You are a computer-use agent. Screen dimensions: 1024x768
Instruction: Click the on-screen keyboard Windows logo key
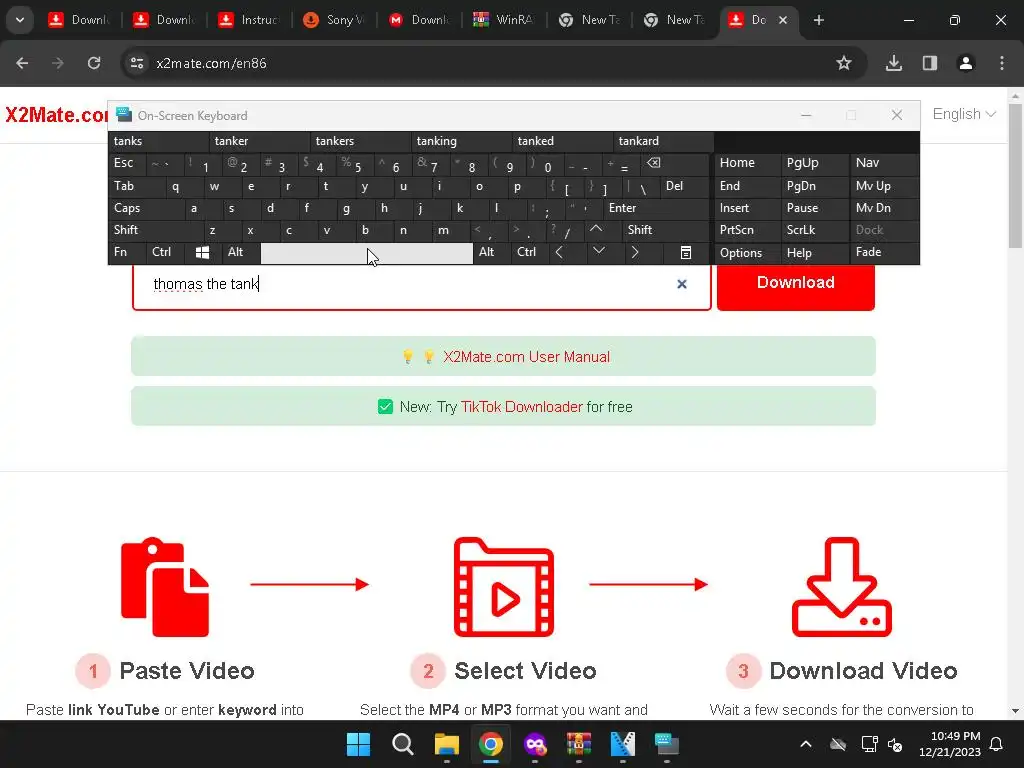click(202, 252)
